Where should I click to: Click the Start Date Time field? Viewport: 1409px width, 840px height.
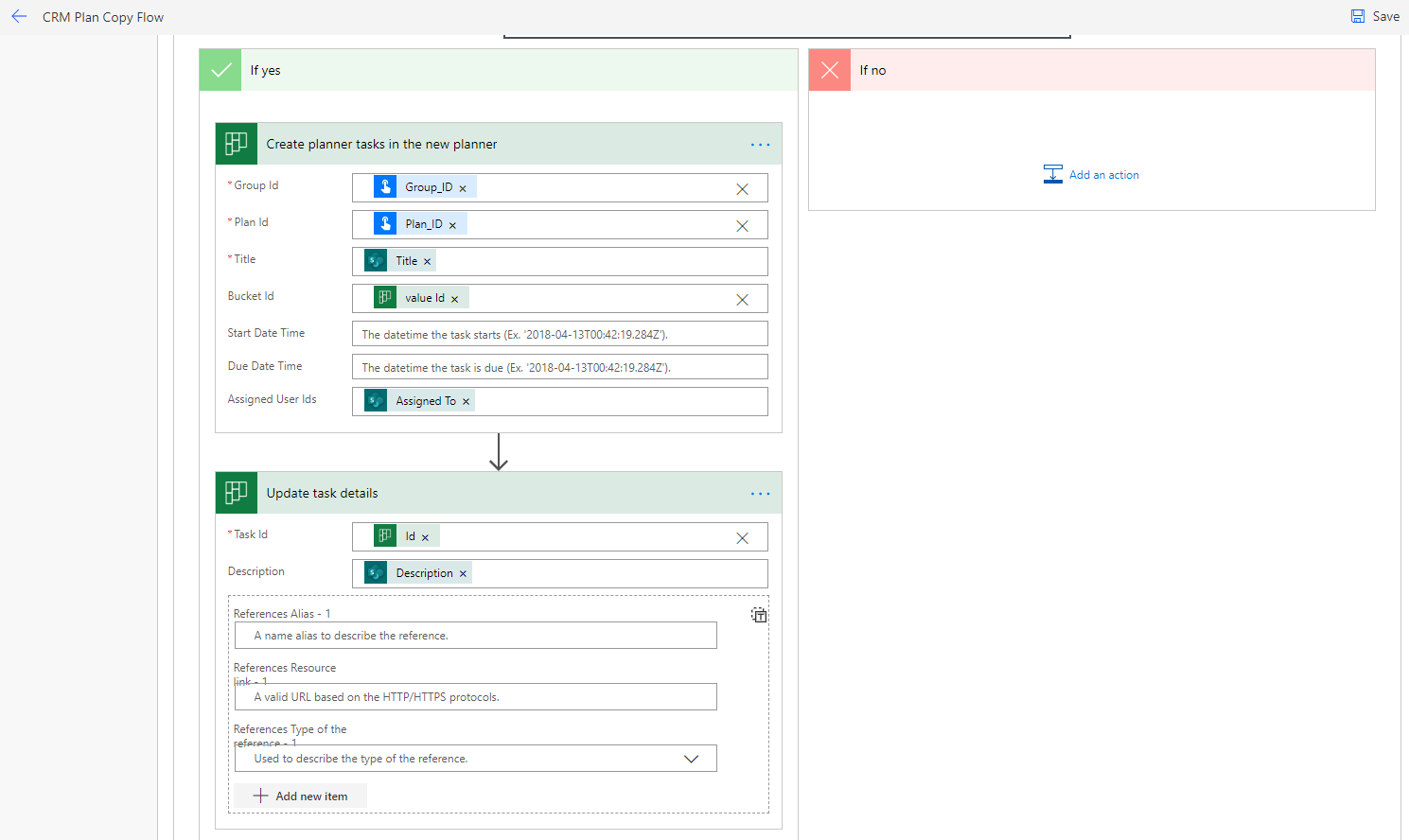pyautogui.click(x=559, y=334)
